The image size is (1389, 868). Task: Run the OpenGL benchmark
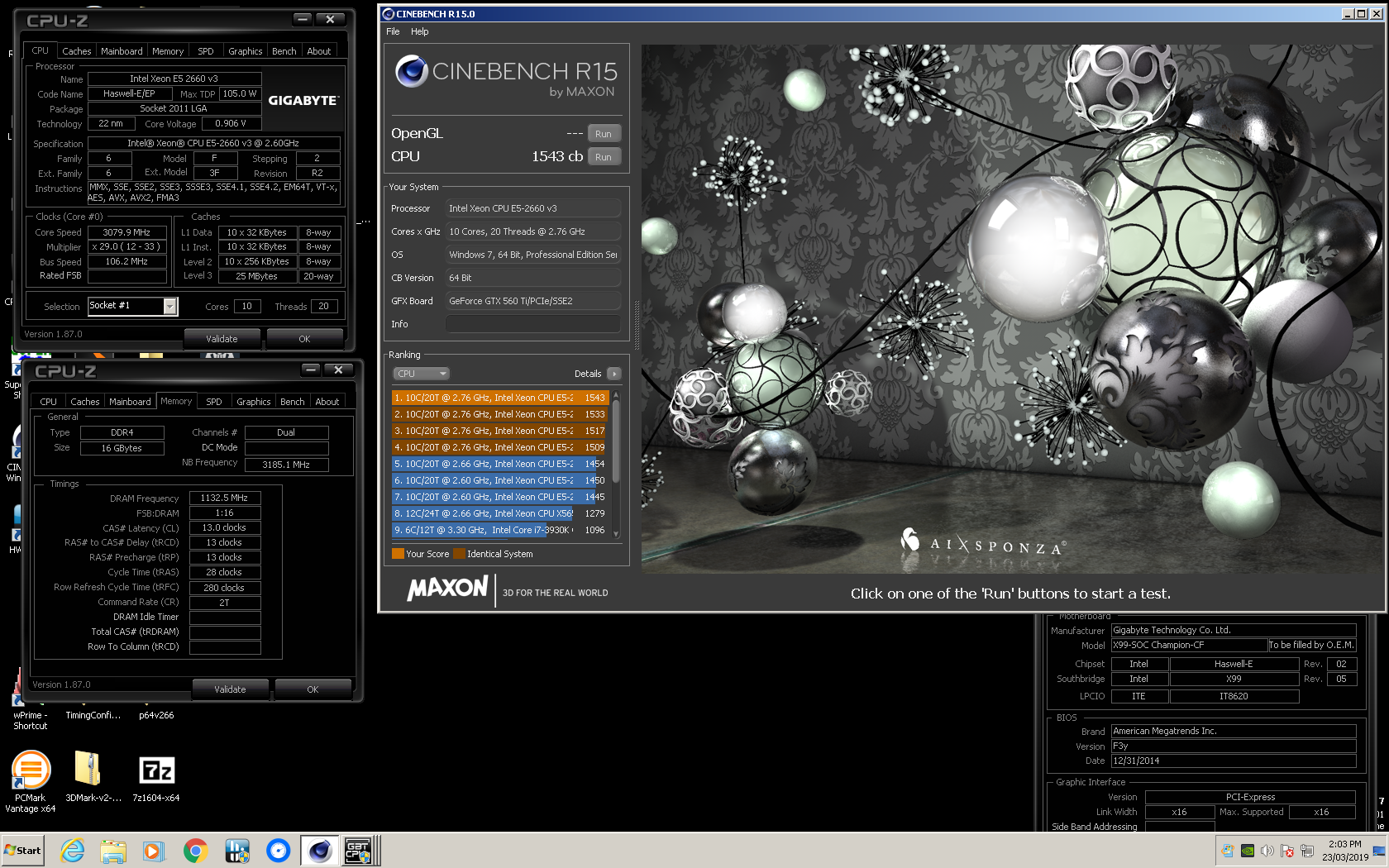click(604, 134)
